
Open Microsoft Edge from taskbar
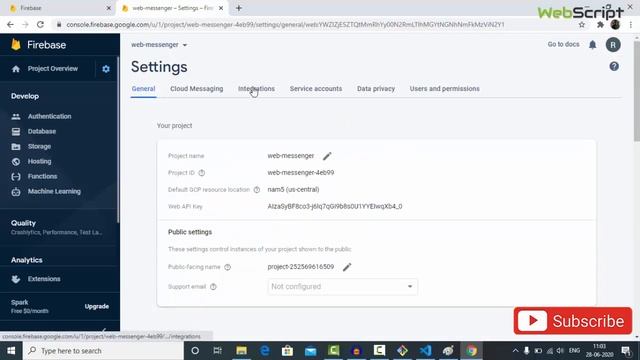264,351
